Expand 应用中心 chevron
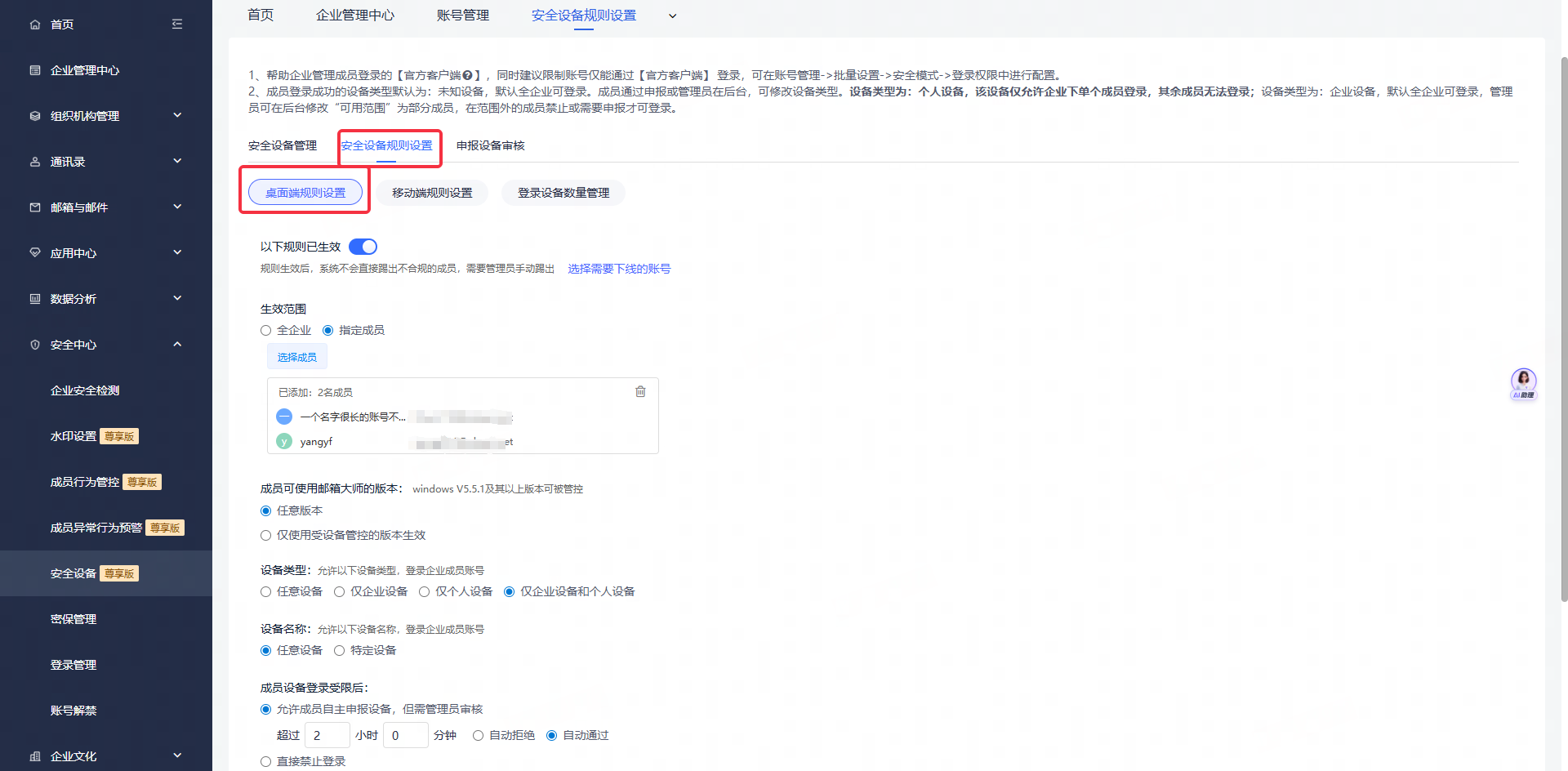Screen dimensions: 1568x771 [x=177, y=252]
